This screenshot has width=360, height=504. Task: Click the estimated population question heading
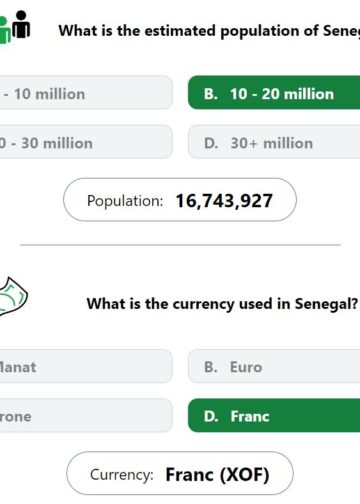tap(209, 31)
